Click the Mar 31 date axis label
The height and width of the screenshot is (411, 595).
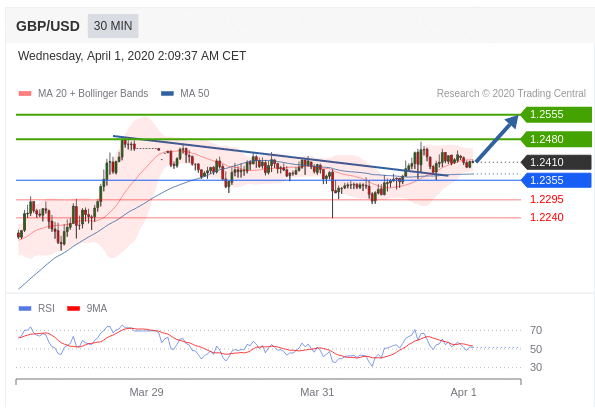(317, 392)
